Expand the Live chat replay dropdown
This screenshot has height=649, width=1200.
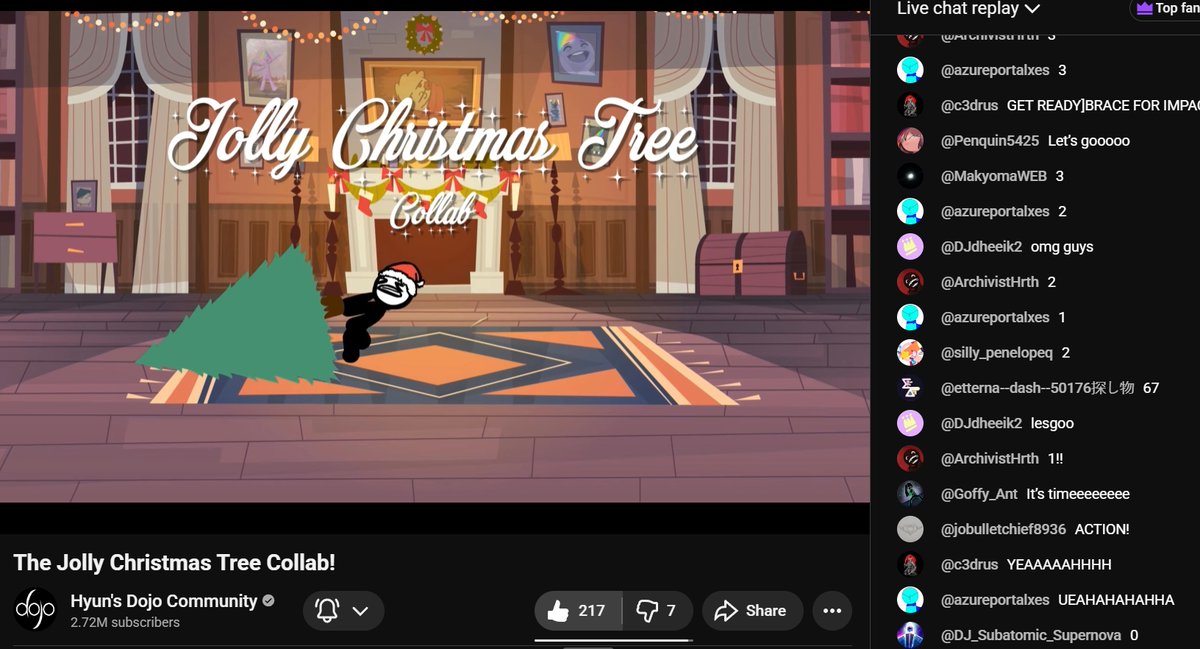[968, 9]
